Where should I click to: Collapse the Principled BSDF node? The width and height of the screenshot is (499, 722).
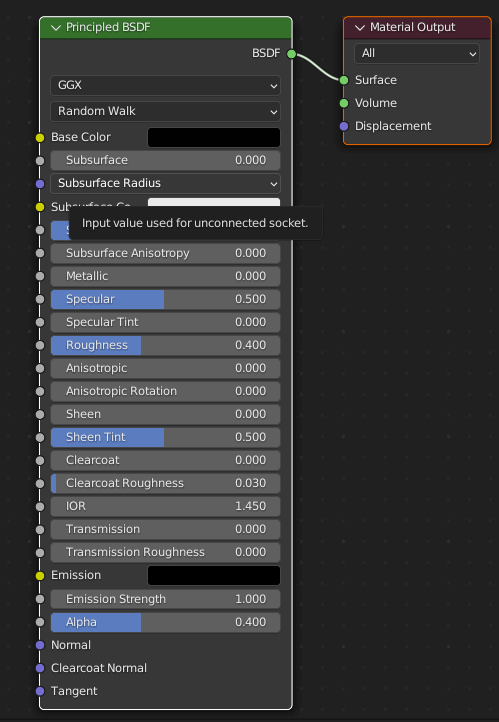pyautogui.click(x=56, y=28)
